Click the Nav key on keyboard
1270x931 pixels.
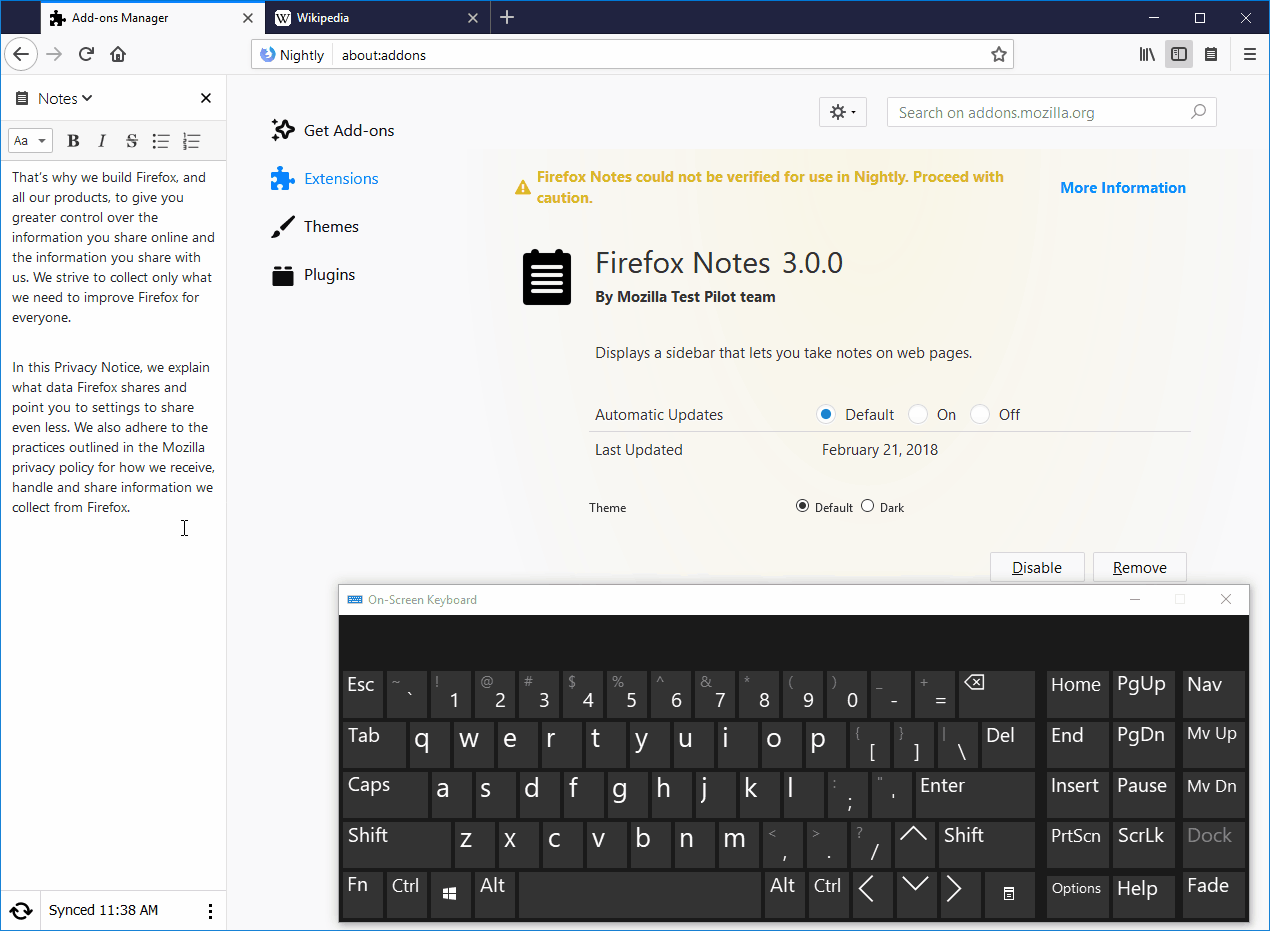(1213, 694)
